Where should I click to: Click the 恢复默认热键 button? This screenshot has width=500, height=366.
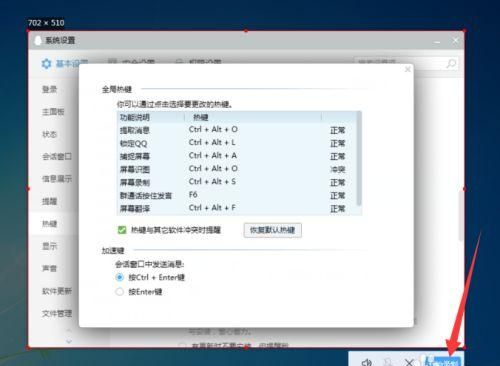pyautogui.click(x=273, y=230)
